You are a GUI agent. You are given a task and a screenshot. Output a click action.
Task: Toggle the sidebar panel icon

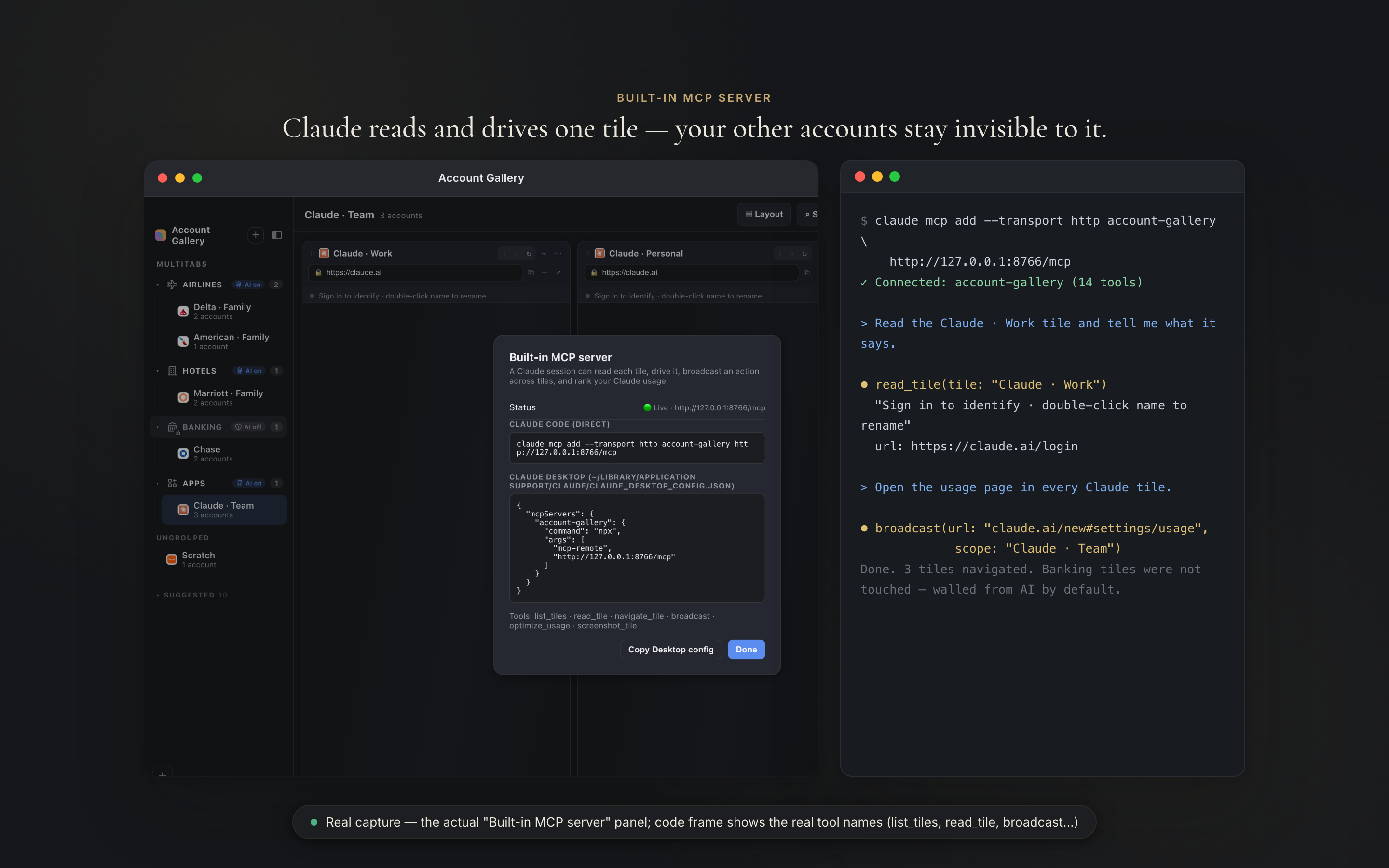pos(277,235)
